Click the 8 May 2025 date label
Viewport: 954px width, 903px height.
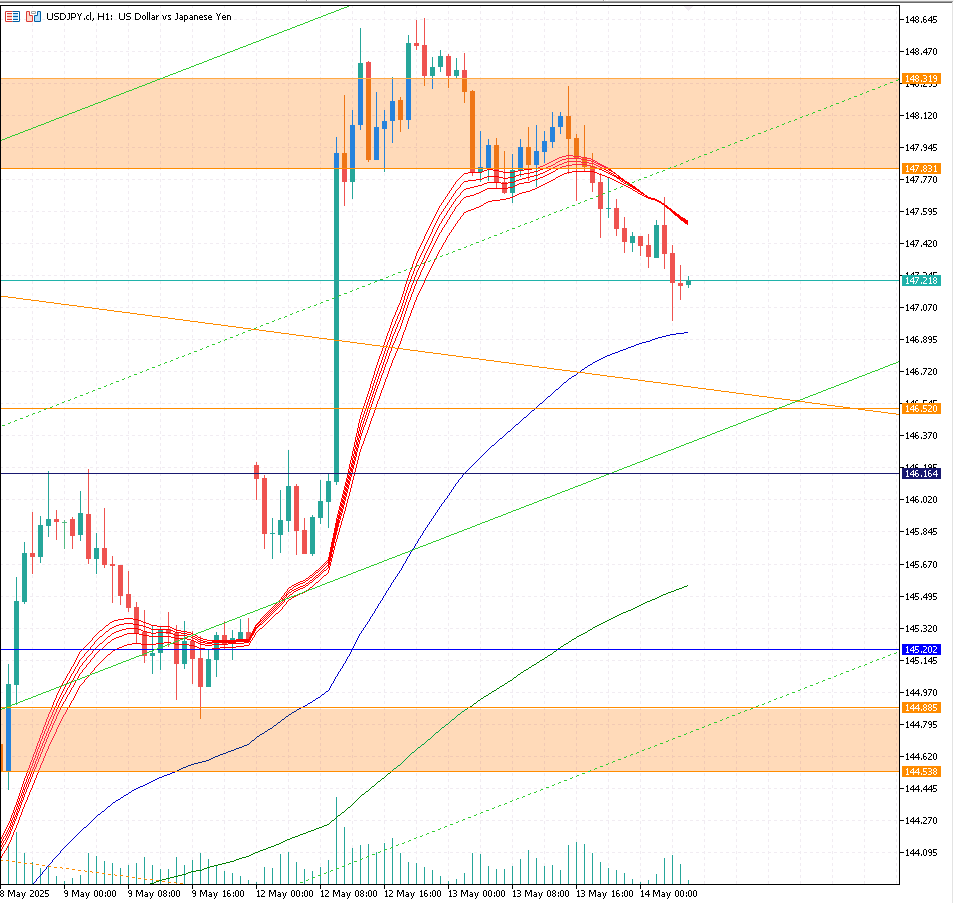tap(25, 894)
